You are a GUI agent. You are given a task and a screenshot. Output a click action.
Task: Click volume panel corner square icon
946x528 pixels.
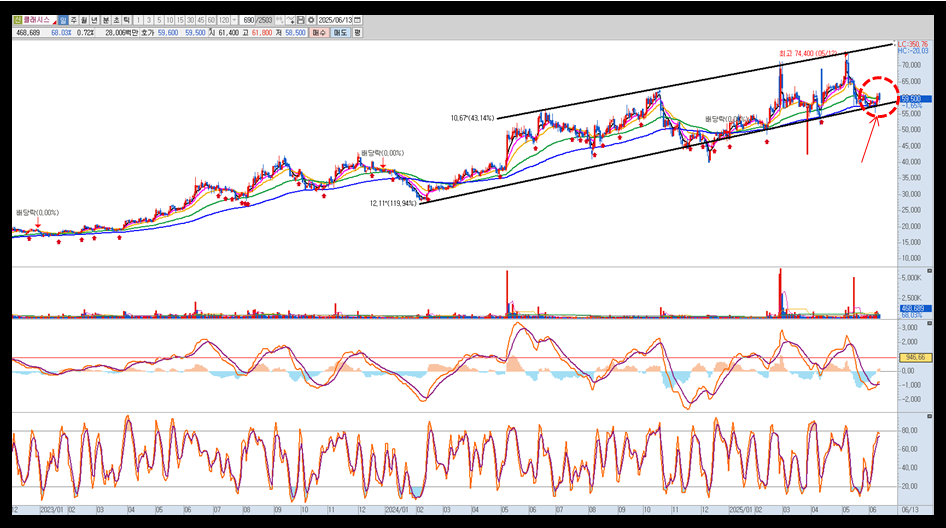click(x=929, y=271)
